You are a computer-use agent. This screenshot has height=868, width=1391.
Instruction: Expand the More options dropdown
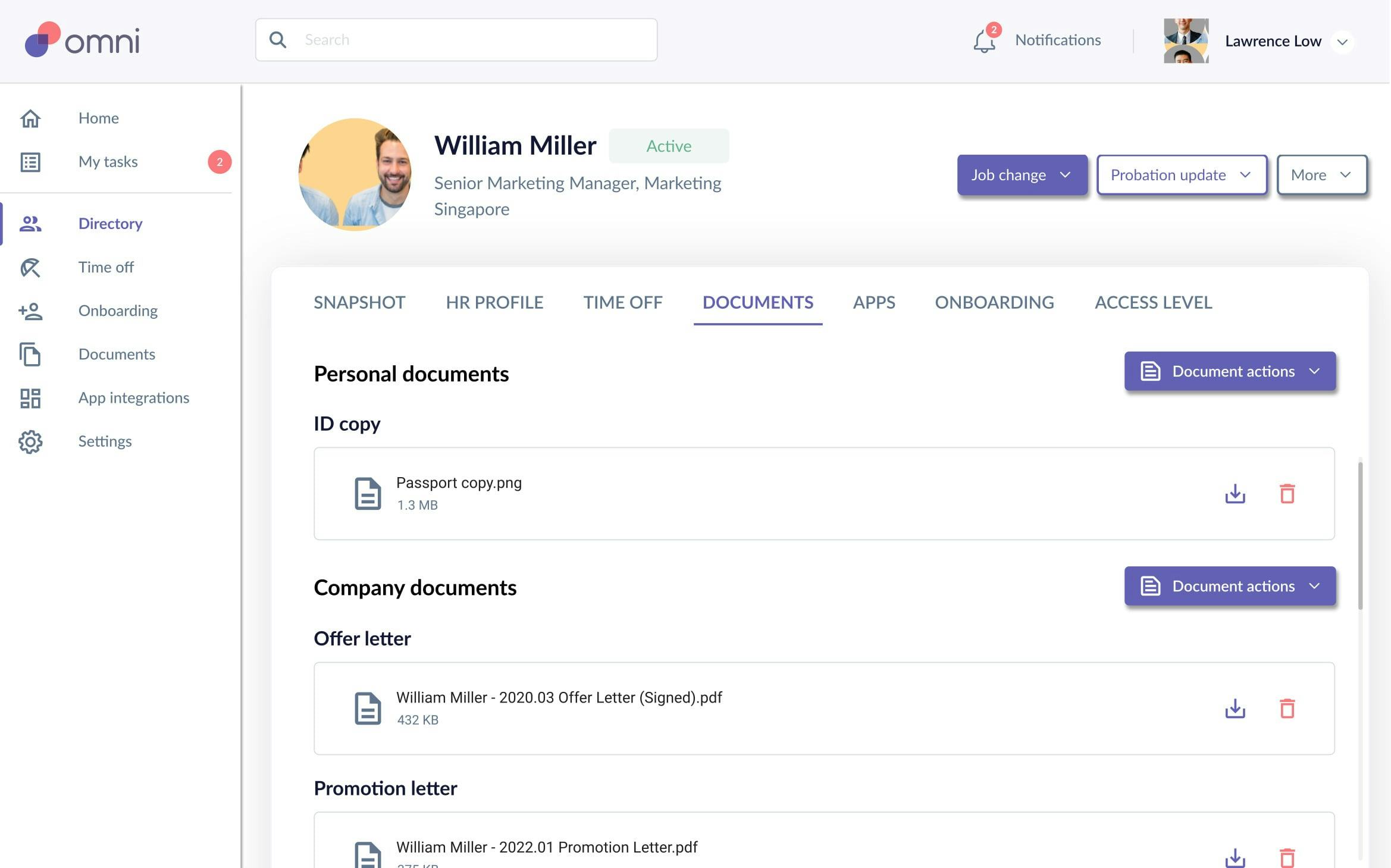(1321, 174)
